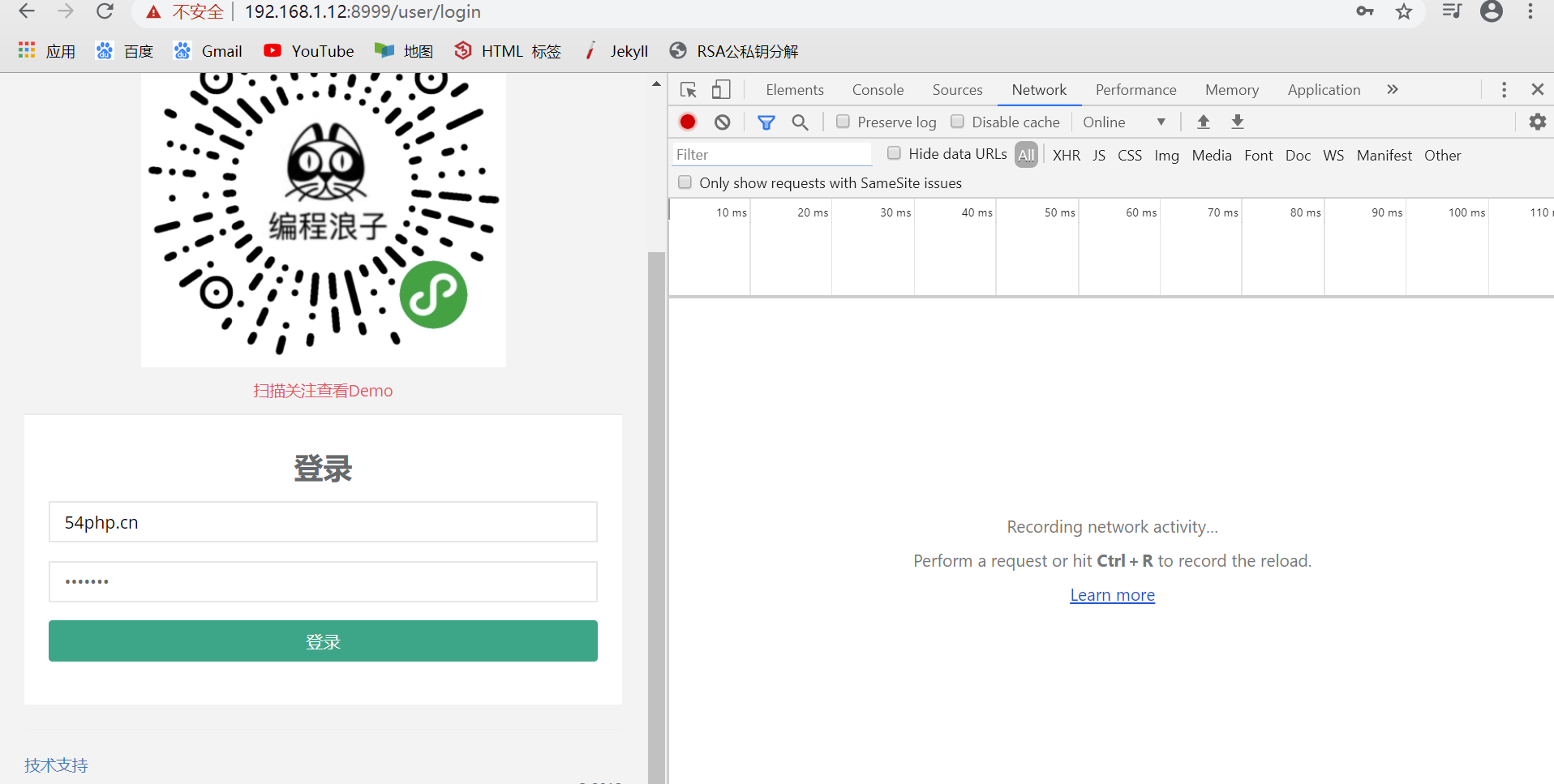Open Baidu bookmark
Image resolution: width=1554 pixels, height=784 pixels.
pos(124,51)
